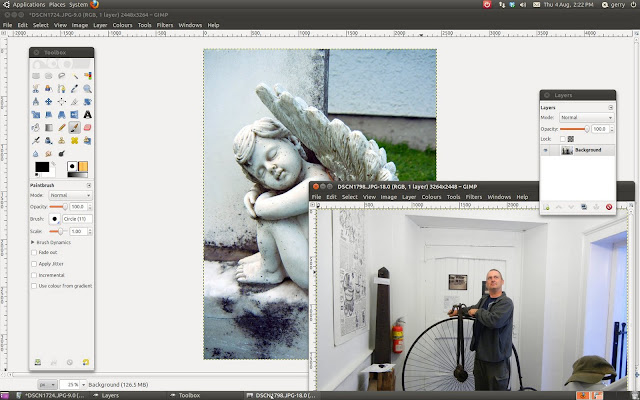Select the Zoom magnifier tool
Viewport: 640px width, 400px height.
(87, 89)
